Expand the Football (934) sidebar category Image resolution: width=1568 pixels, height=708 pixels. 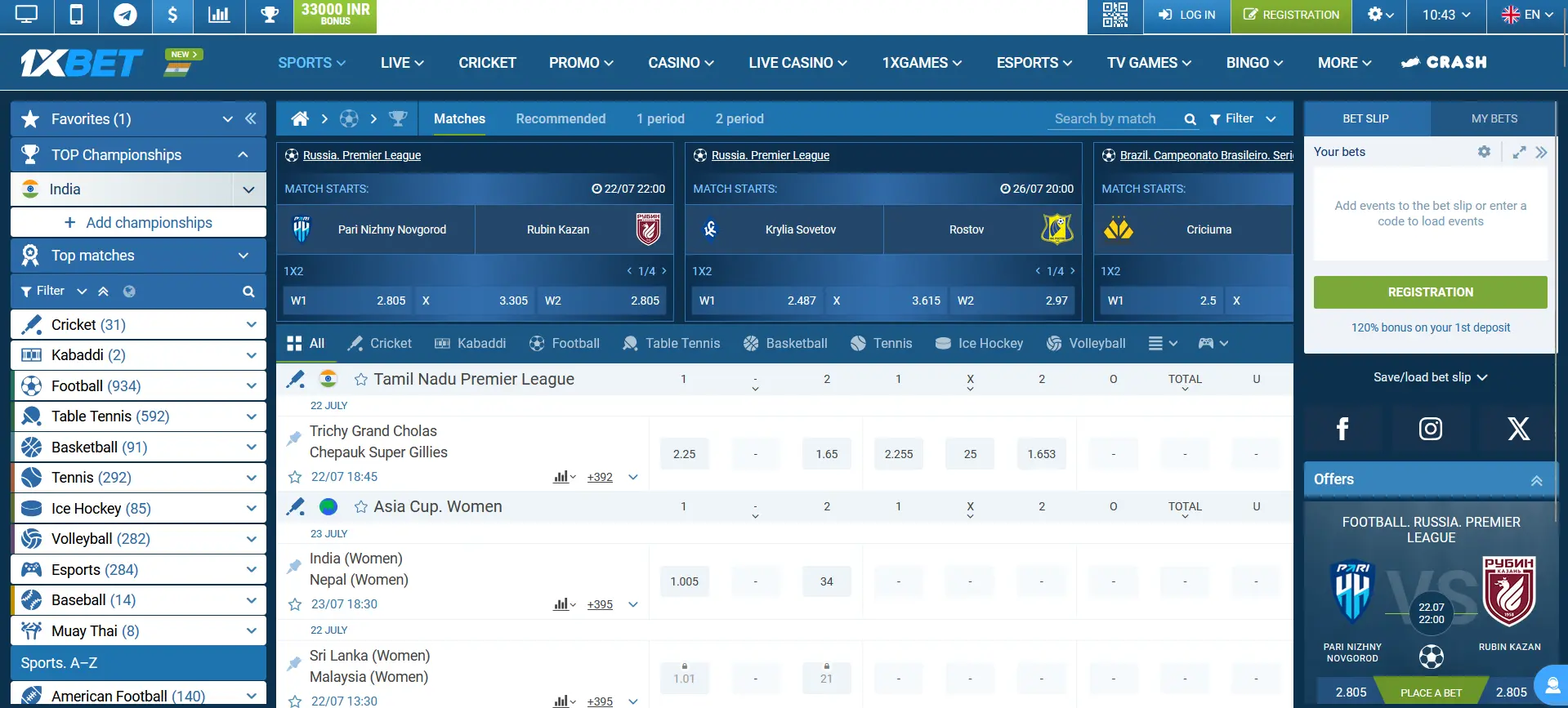point(251,386)
